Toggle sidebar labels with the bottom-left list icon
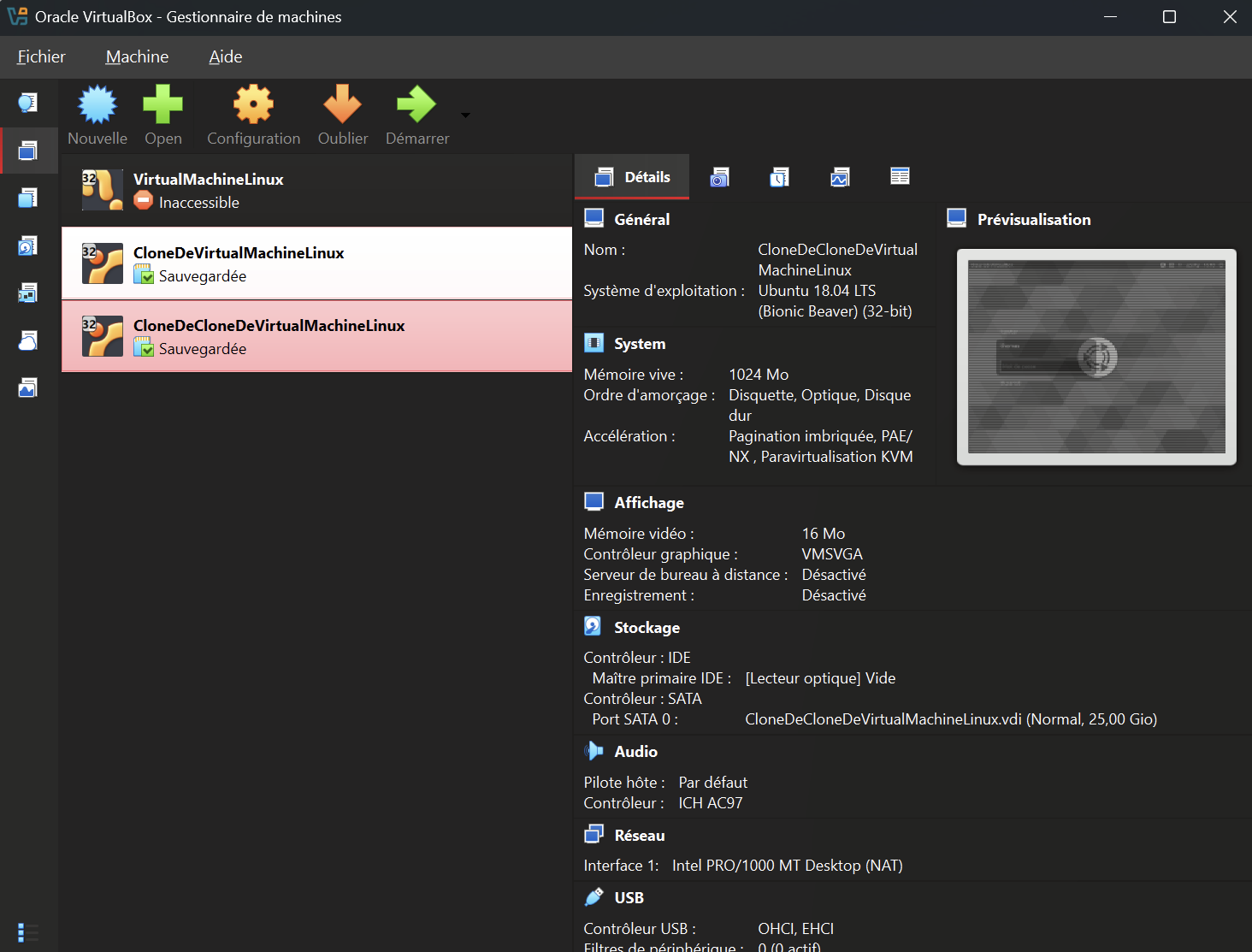Screen dimensions: 1252x952 (28, 931)
